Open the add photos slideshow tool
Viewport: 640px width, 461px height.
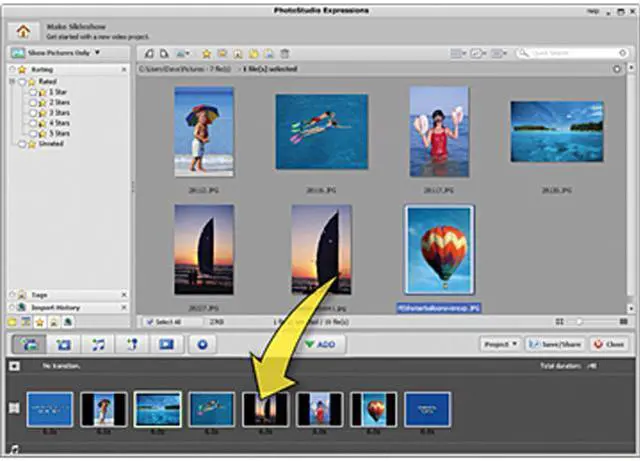click(29, 344)
